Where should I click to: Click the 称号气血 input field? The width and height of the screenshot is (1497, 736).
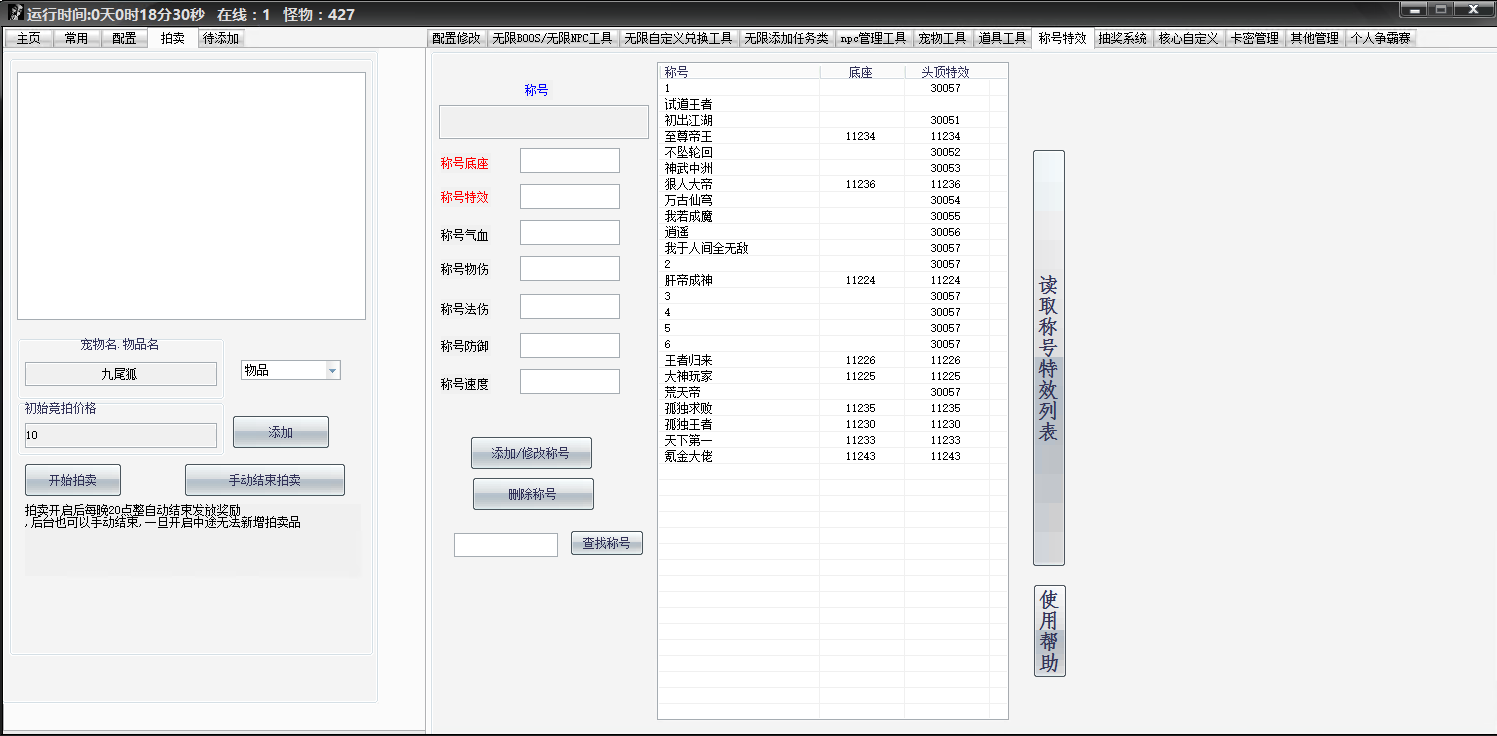tap(569, 233)
